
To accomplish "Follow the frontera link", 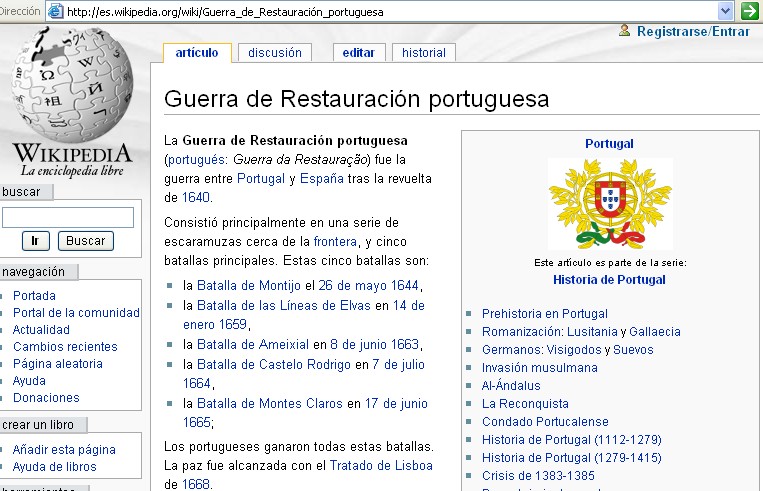I will (335, 241).
